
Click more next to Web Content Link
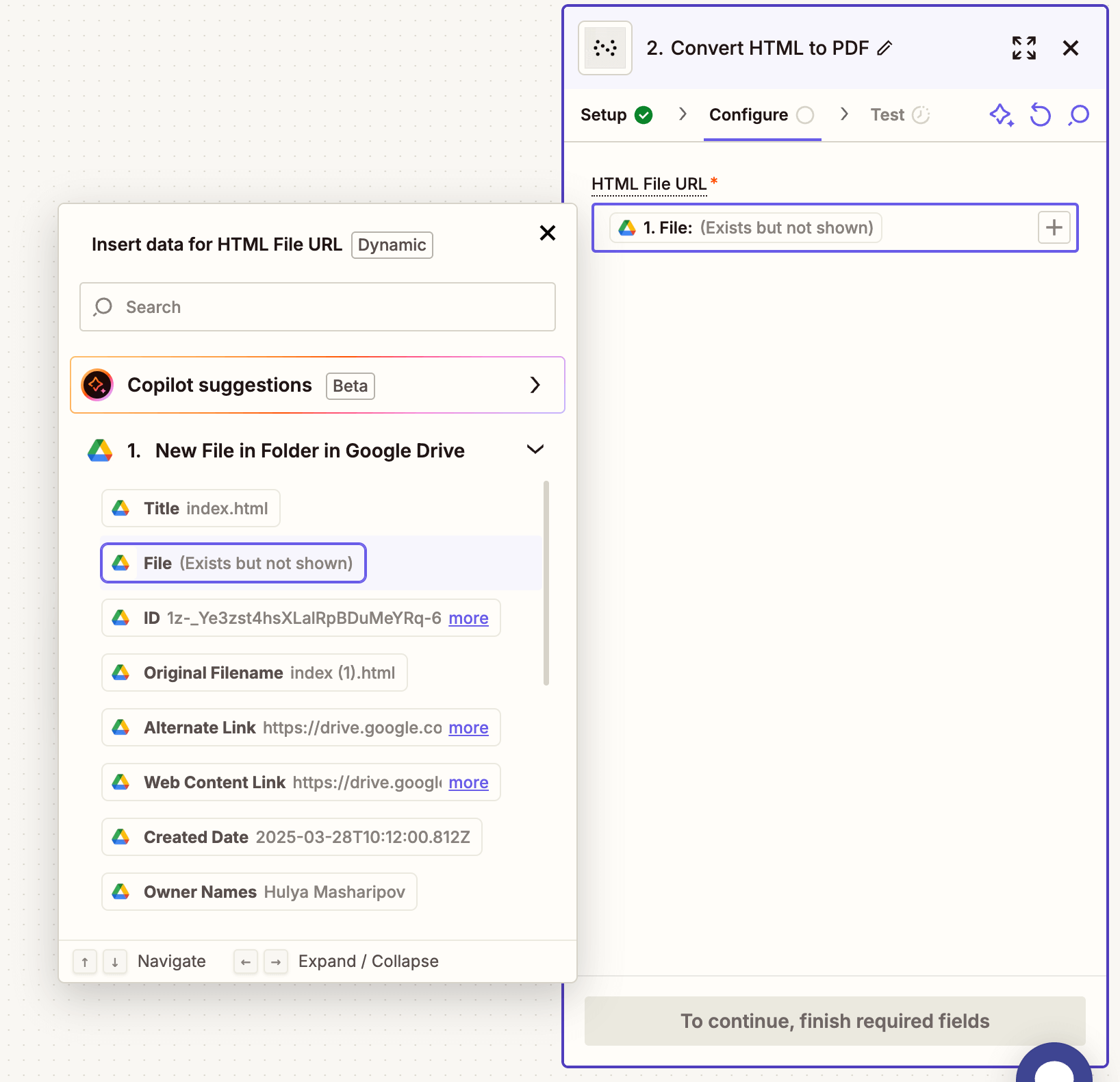(468, 783)
